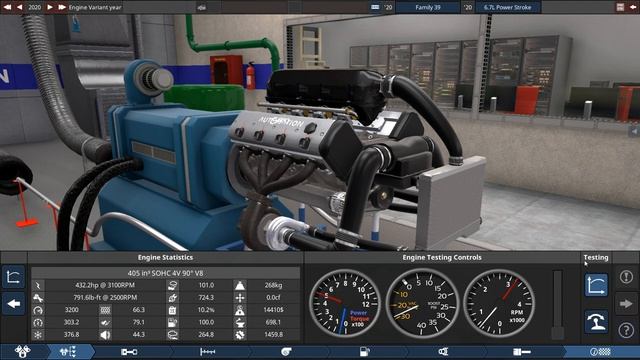Screen dimensions: 640x360
Task: Fast-forward engine variant years
Action: (62, 7)
